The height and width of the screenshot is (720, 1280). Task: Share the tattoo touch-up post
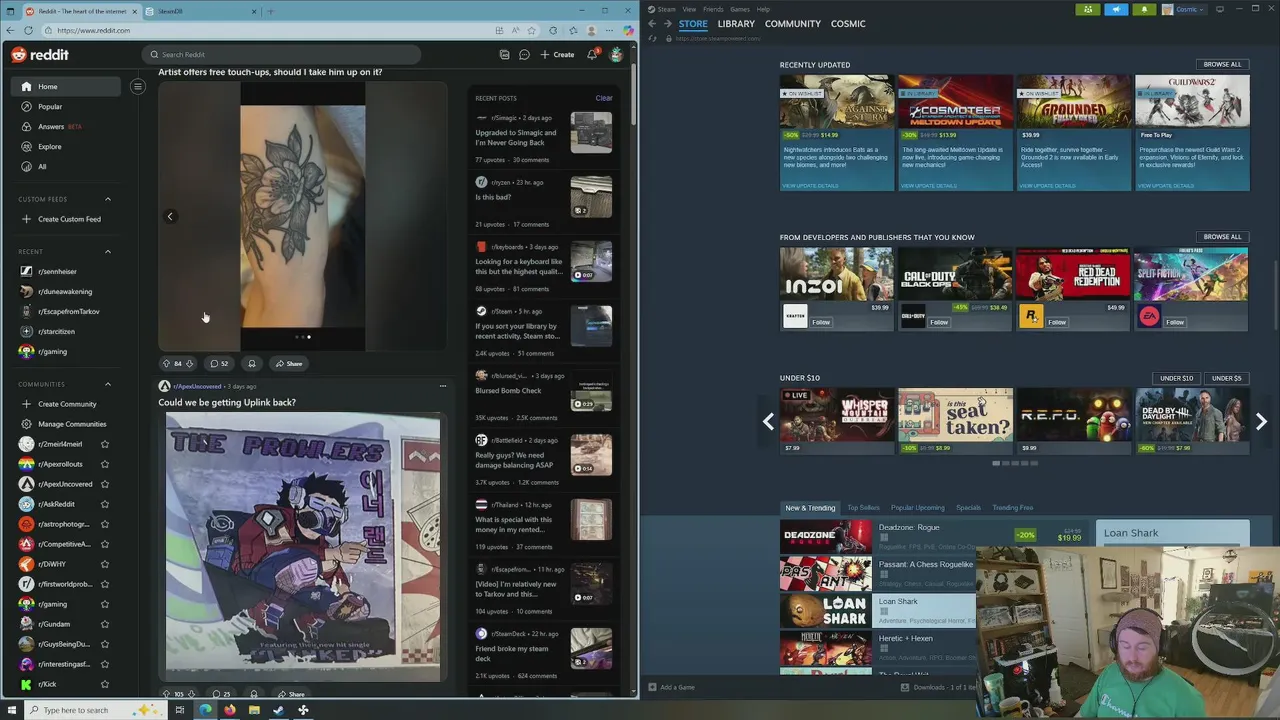pyautogui.click(x=289, y=364)
